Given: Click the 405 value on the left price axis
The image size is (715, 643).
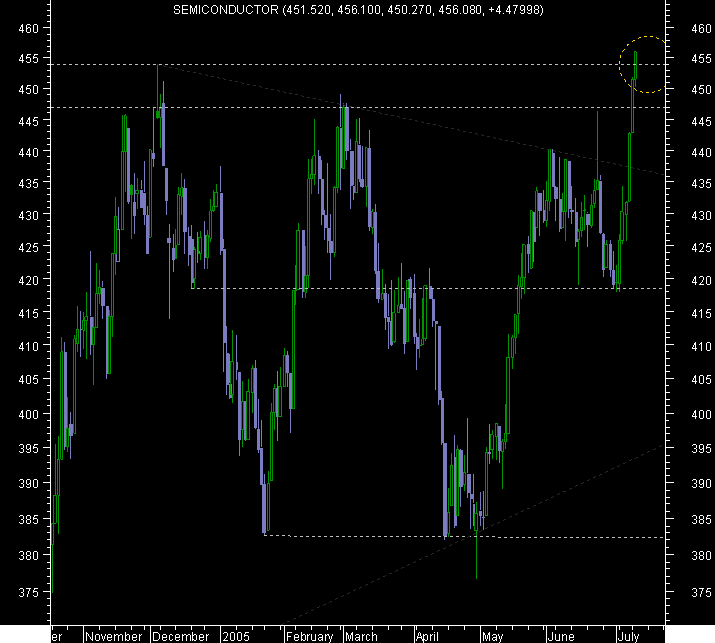Looking at the screenshot, I should (x=28, y=379).
